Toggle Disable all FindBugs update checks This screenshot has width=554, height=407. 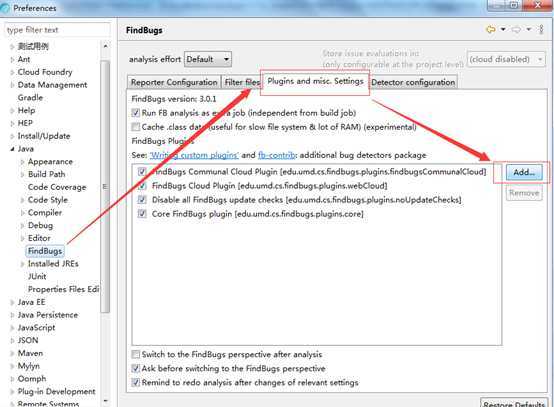142,200
